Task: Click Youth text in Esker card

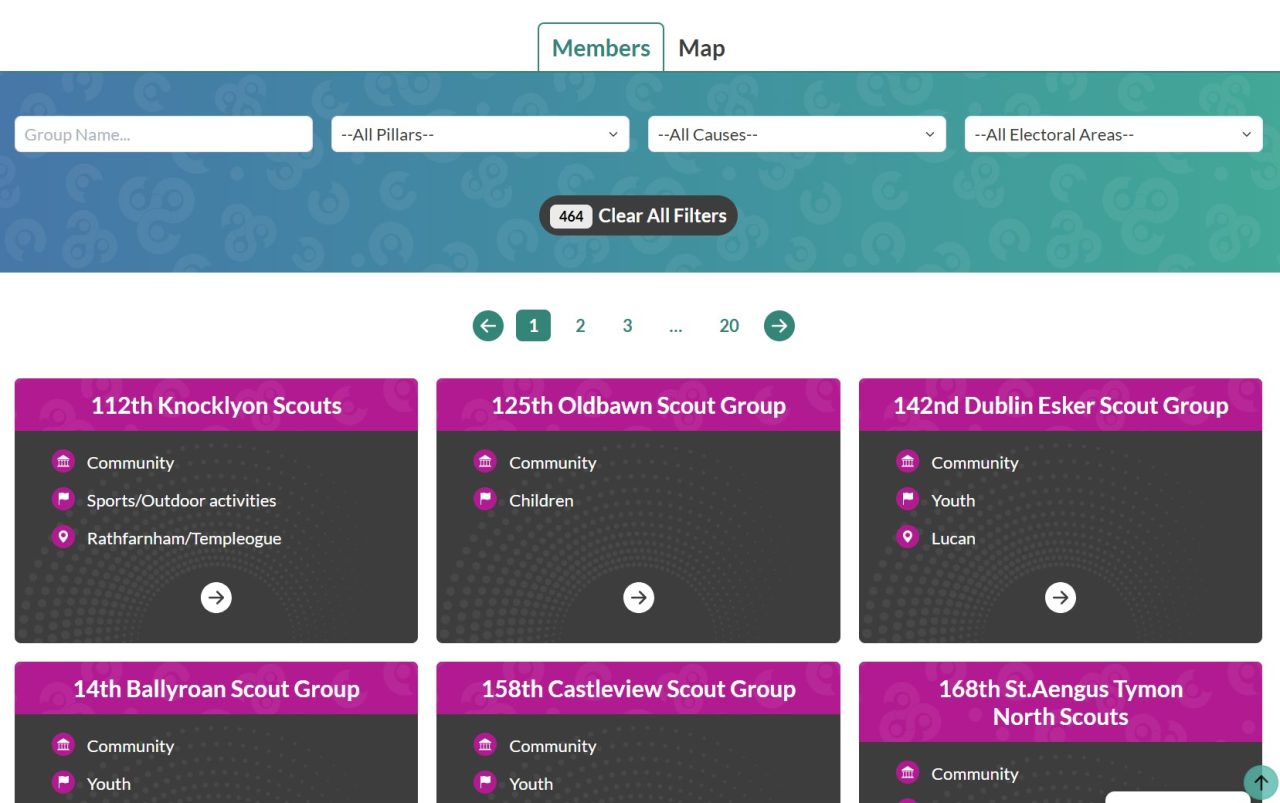Action: [x=953, y=500]
